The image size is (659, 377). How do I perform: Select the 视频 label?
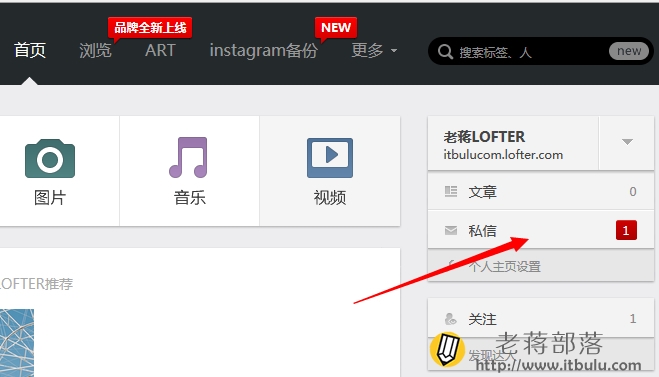(x=330, y=198)
